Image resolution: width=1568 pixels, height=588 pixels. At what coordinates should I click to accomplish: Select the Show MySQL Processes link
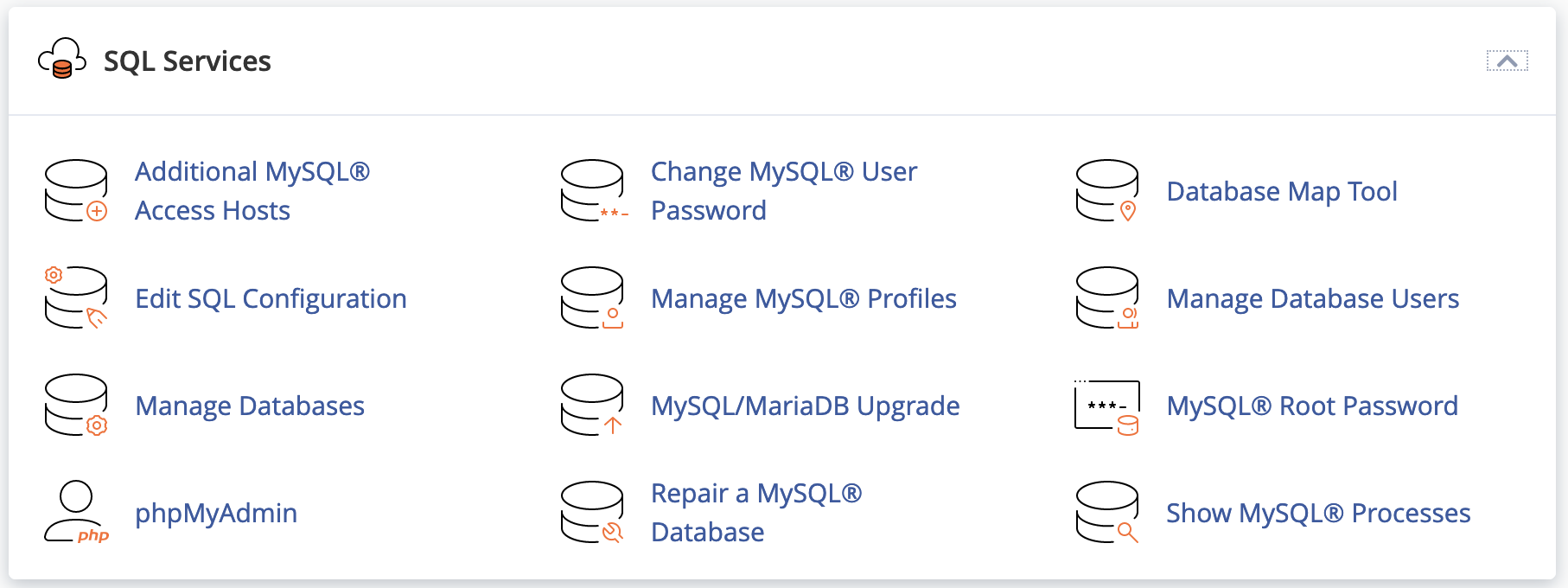(1317, 513)
